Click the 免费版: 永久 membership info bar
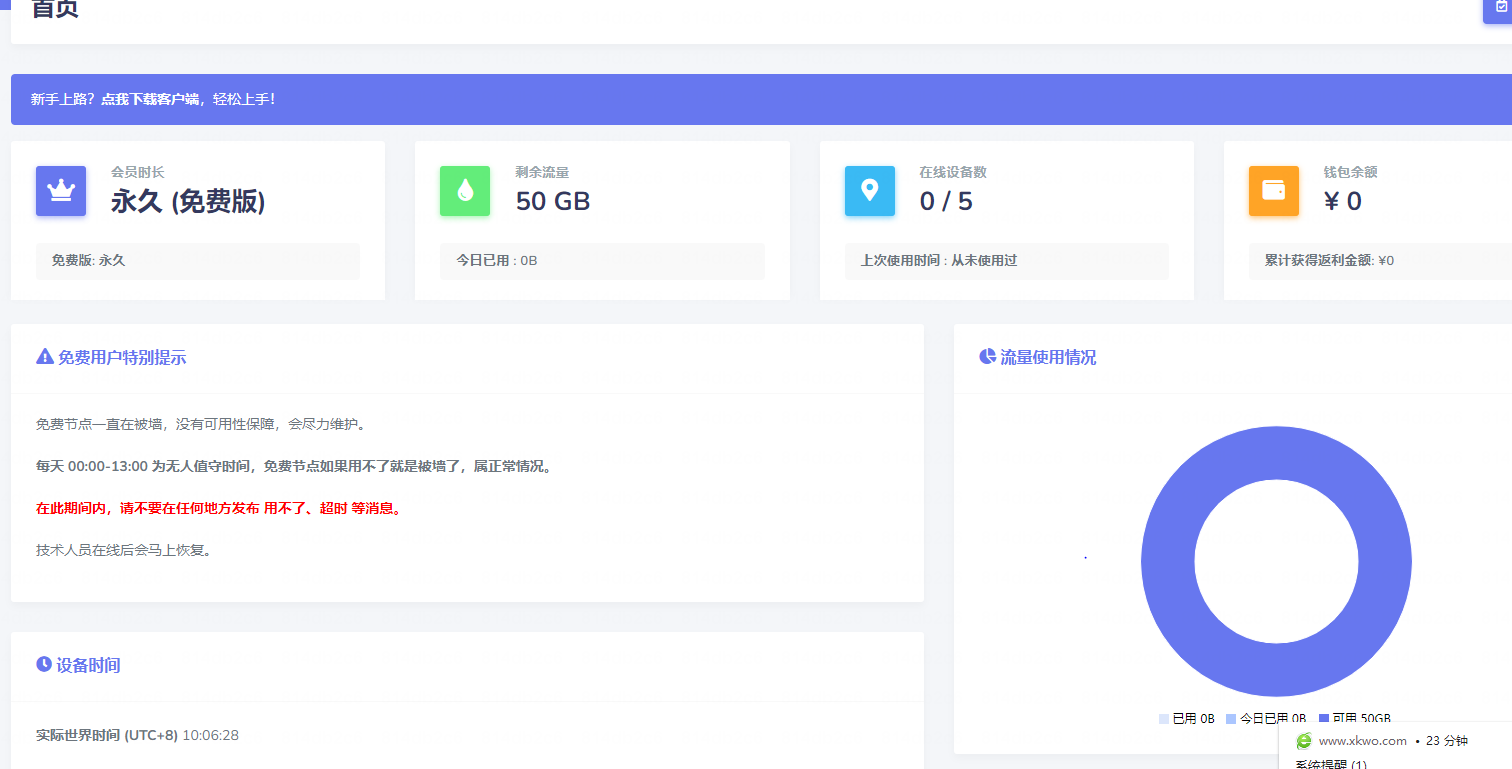This screenshot has height=769, width=1512. tap(198, 261)
